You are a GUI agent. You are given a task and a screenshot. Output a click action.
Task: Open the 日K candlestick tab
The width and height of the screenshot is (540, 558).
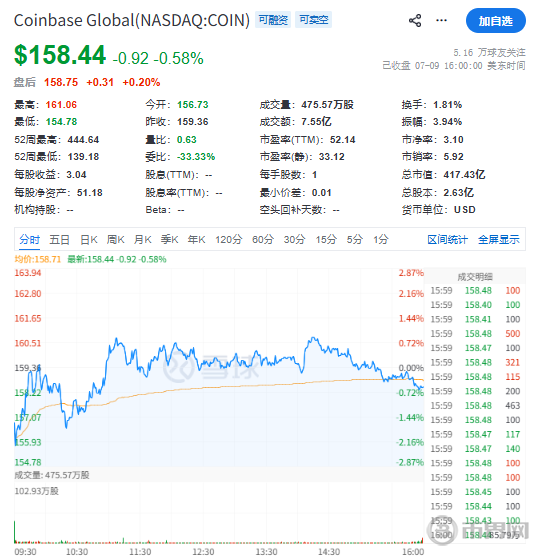click(x=89, y=239)
